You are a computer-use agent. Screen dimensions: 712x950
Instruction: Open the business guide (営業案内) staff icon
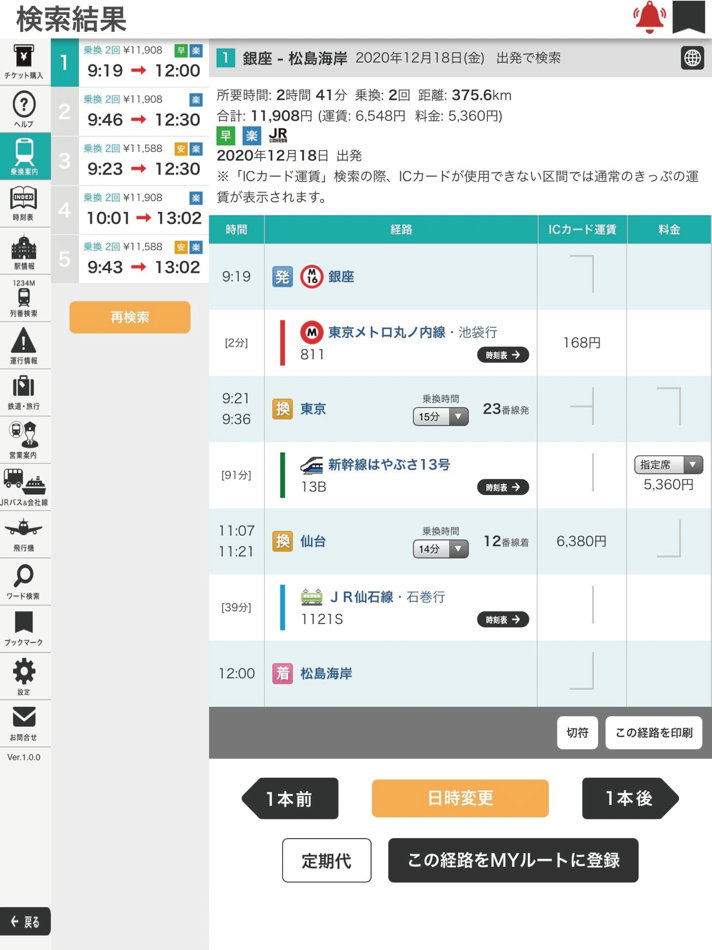click(24, 440)
